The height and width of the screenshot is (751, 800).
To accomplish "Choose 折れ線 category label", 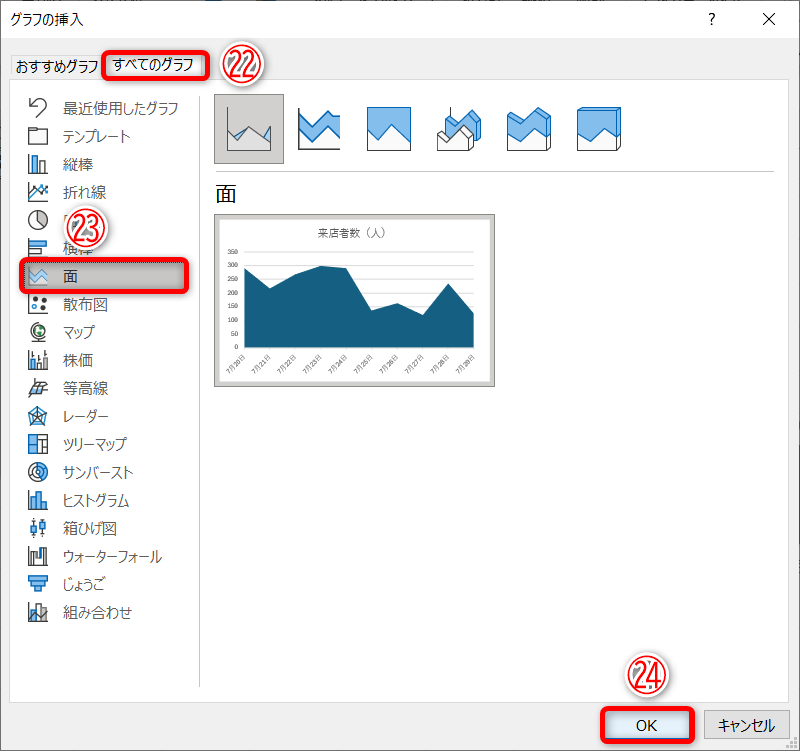I will (85, 192).
